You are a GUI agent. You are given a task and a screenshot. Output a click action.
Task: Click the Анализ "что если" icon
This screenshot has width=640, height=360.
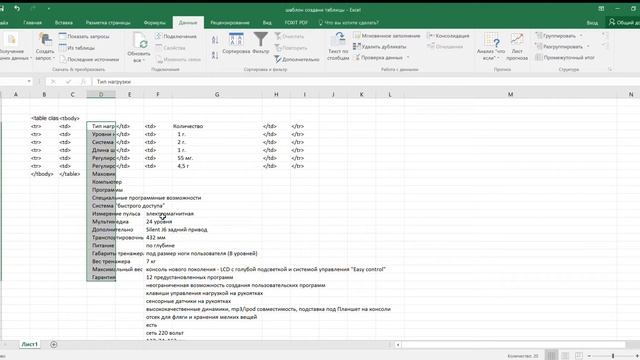491,40
